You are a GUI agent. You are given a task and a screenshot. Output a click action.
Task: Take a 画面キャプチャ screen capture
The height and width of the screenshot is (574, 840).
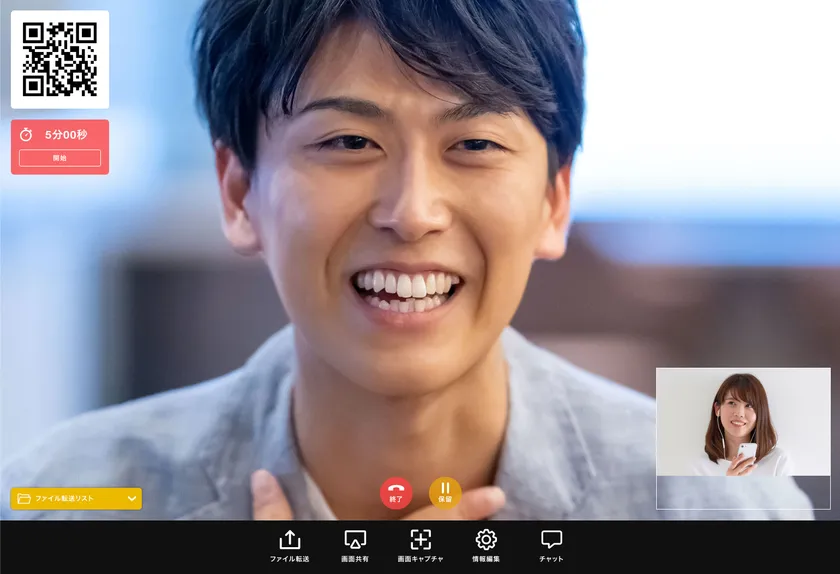421,546
